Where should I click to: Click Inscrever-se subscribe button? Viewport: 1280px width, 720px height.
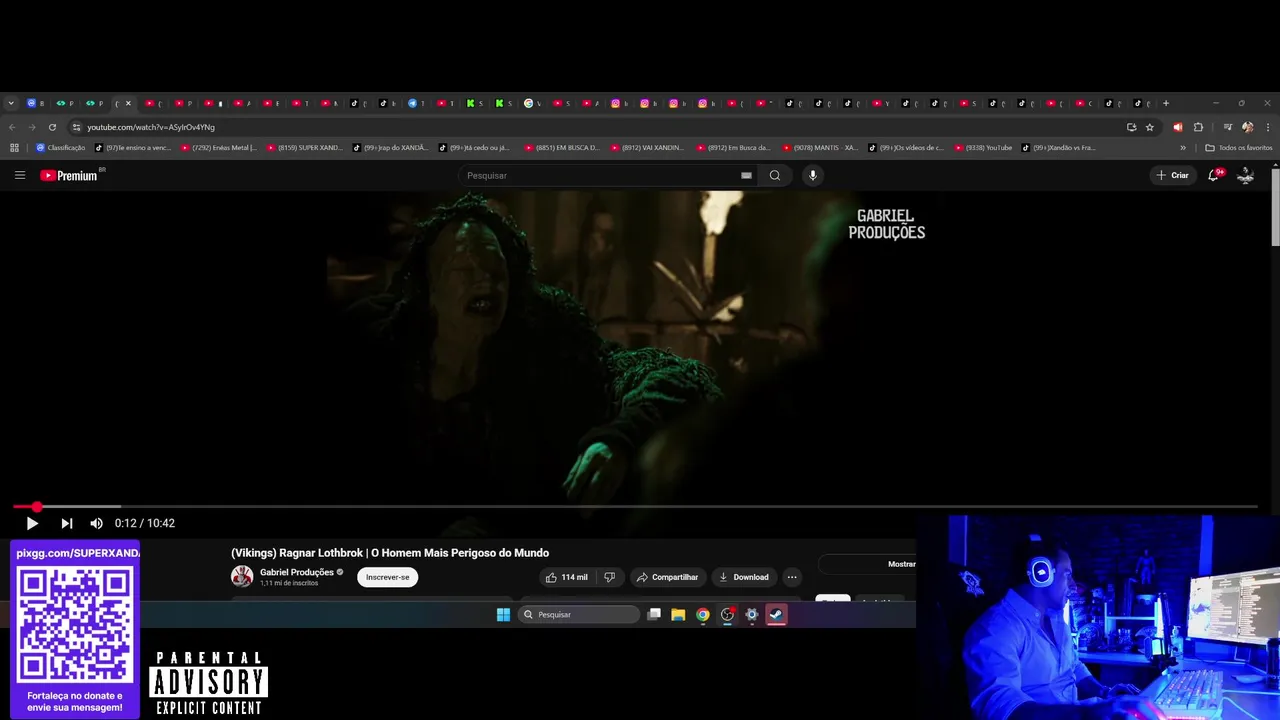tap(387, 577)
